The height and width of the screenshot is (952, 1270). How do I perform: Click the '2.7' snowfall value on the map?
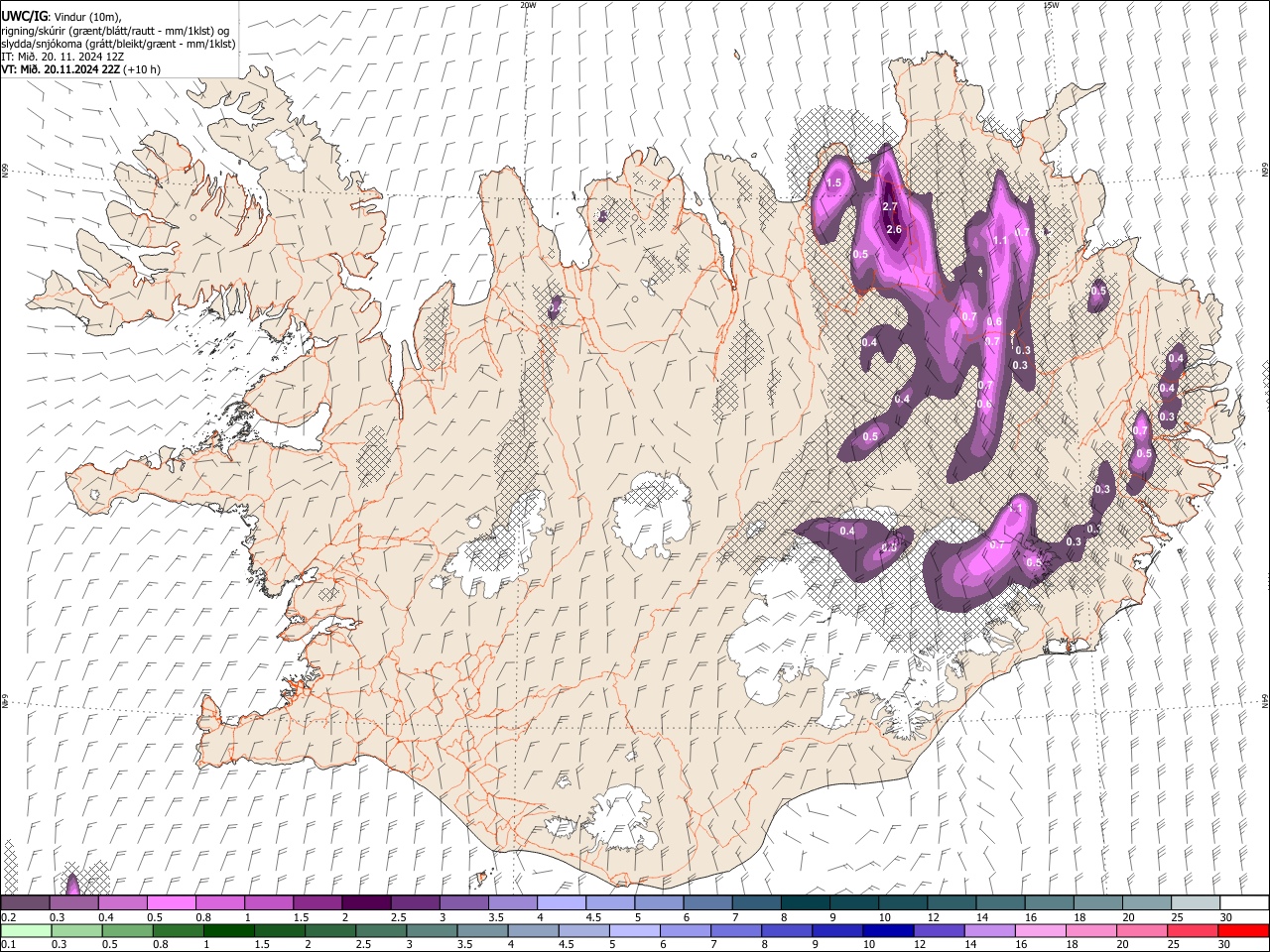click(889, 206)
